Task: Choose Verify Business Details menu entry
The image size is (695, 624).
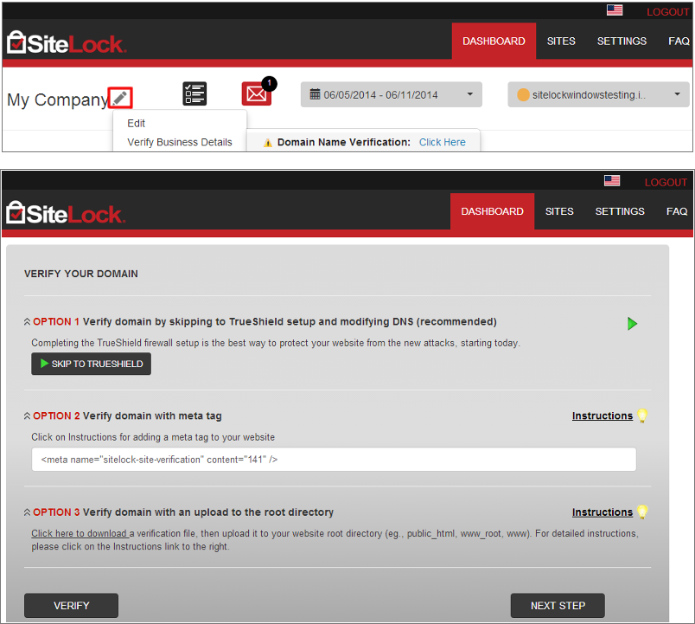Action: click(180, 142)
